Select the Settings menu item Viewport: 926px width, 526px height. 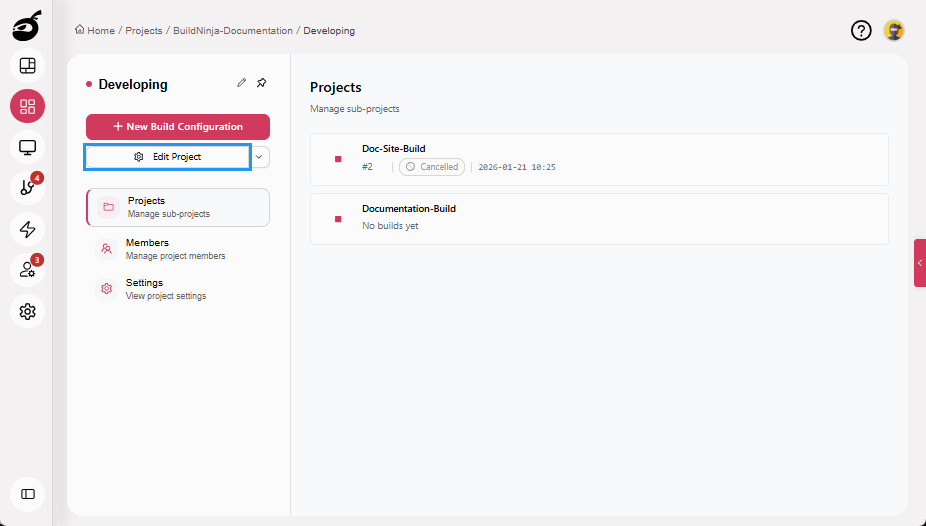178,289
